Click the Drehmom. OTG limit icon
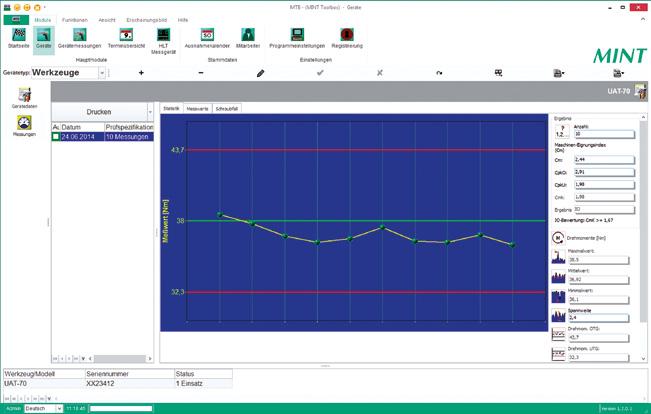Image resolution: width=651 pixels, height=414 pixels. pyautogui.click(x=558, y=335)
